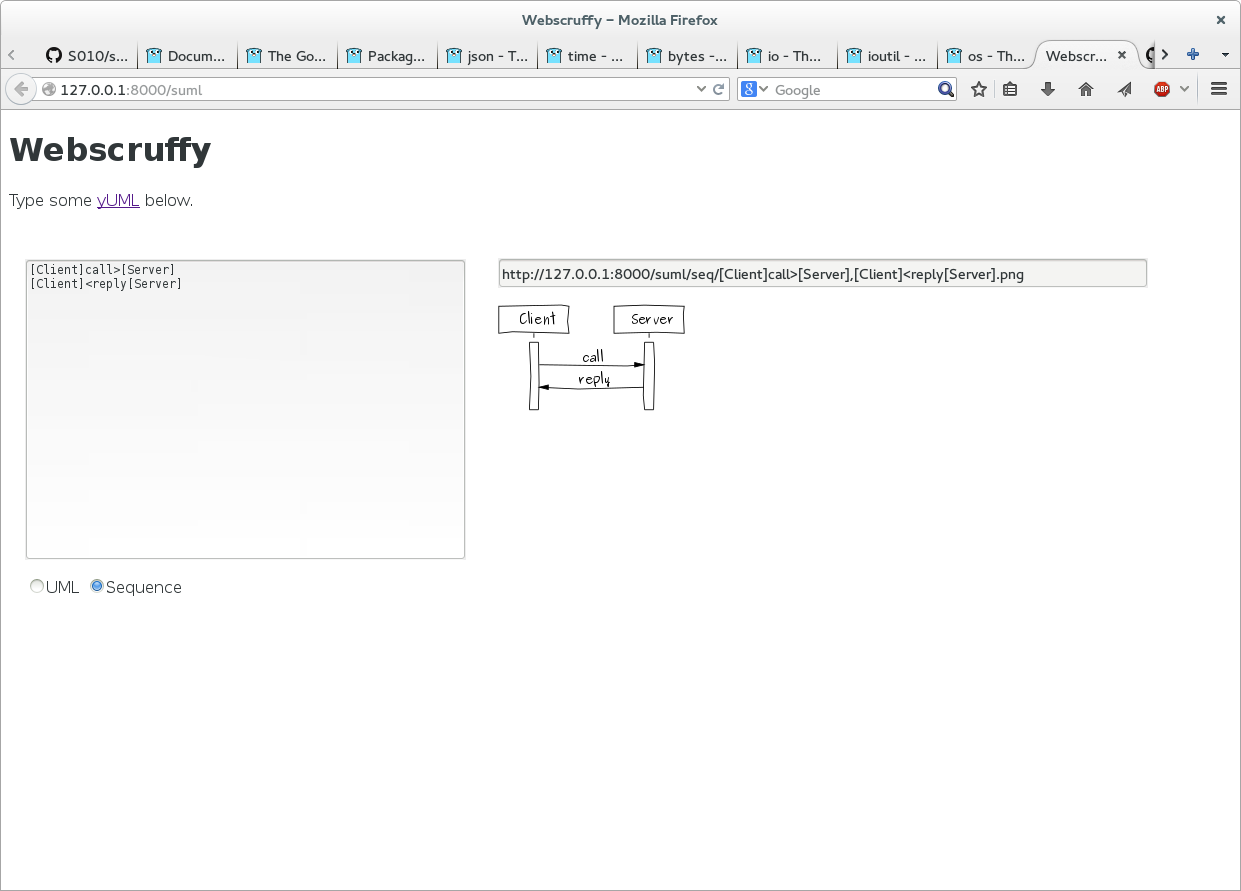Expand the list all tabs dropdown

point(1225,55)
